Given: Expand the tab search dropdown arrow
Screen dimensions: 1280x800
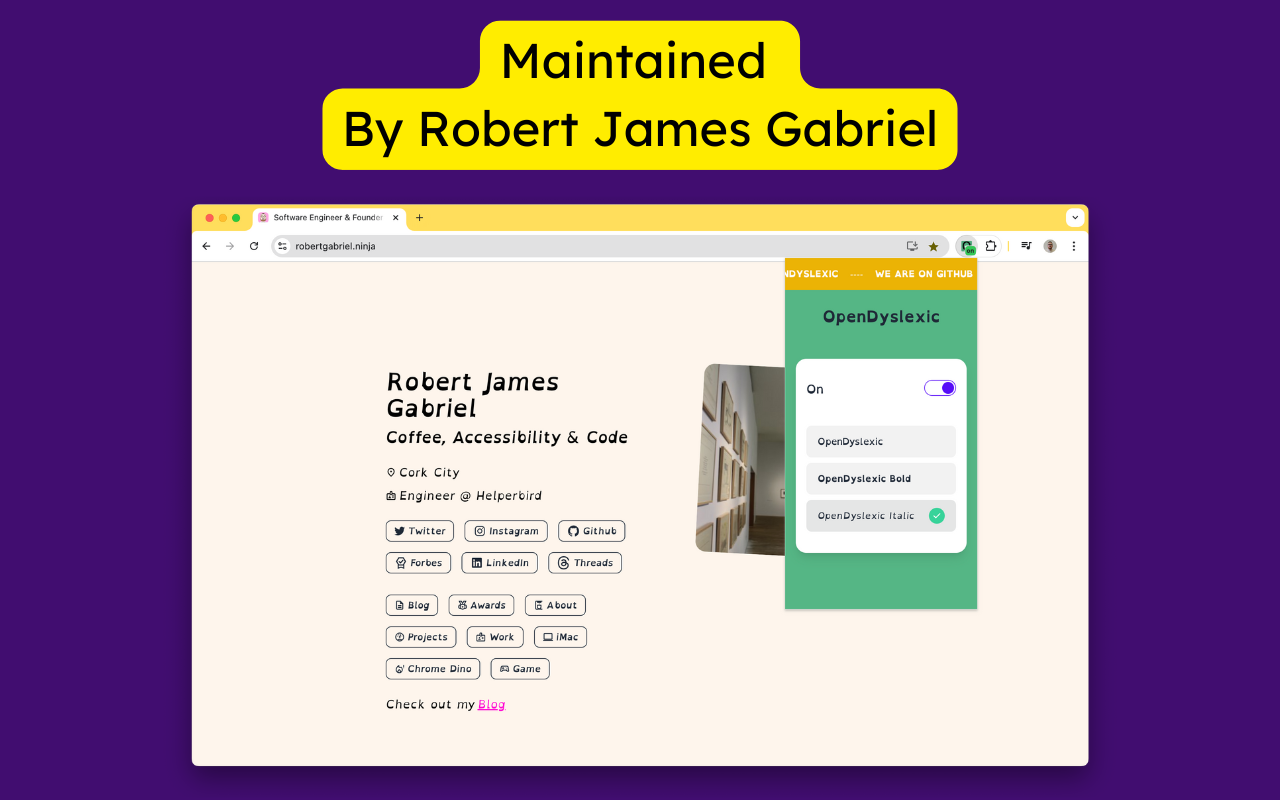Looking at the screenshot, I should pyautogui.click(x=1075, y=218).
